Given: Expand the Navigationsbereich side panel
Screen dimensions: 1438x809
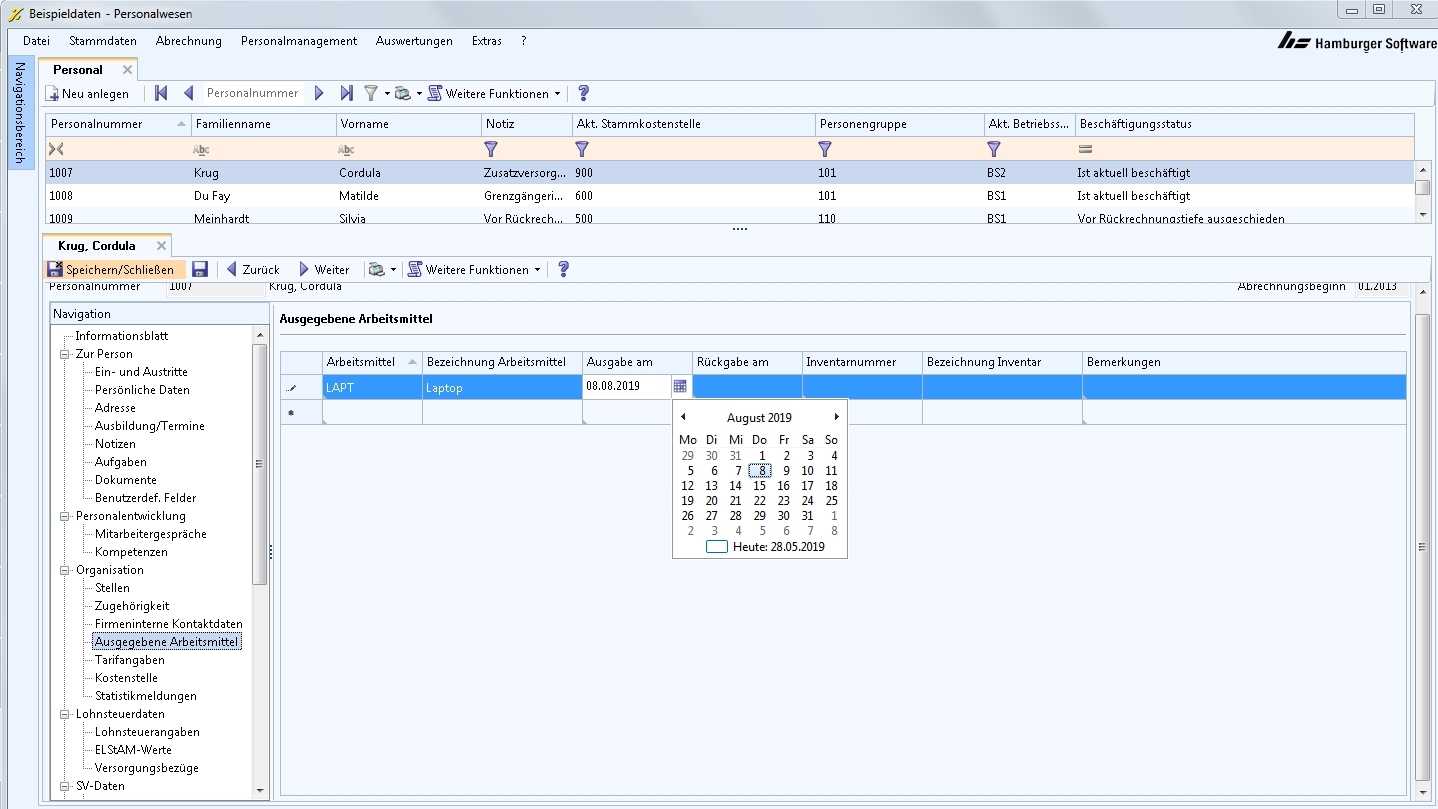Looking at the screenshot, I should tap(20, 113).
